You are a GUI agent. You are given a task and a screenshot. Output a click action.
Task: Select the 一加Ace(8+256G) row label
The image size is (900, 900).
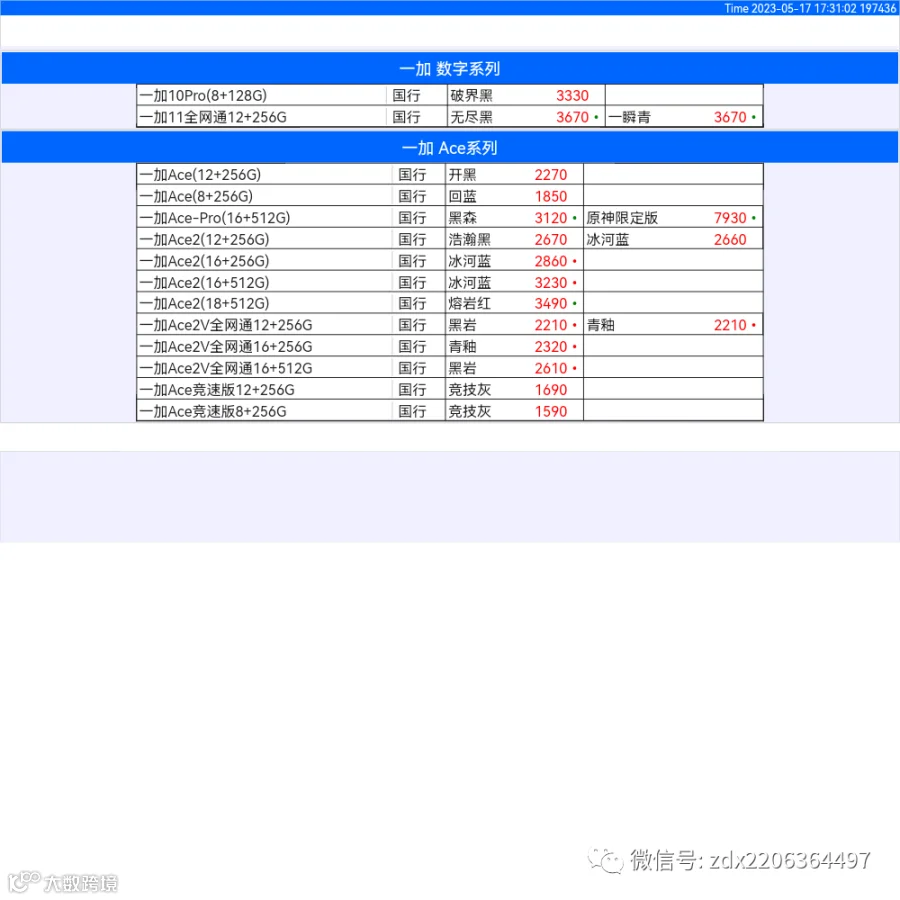(x=196, y=196)
